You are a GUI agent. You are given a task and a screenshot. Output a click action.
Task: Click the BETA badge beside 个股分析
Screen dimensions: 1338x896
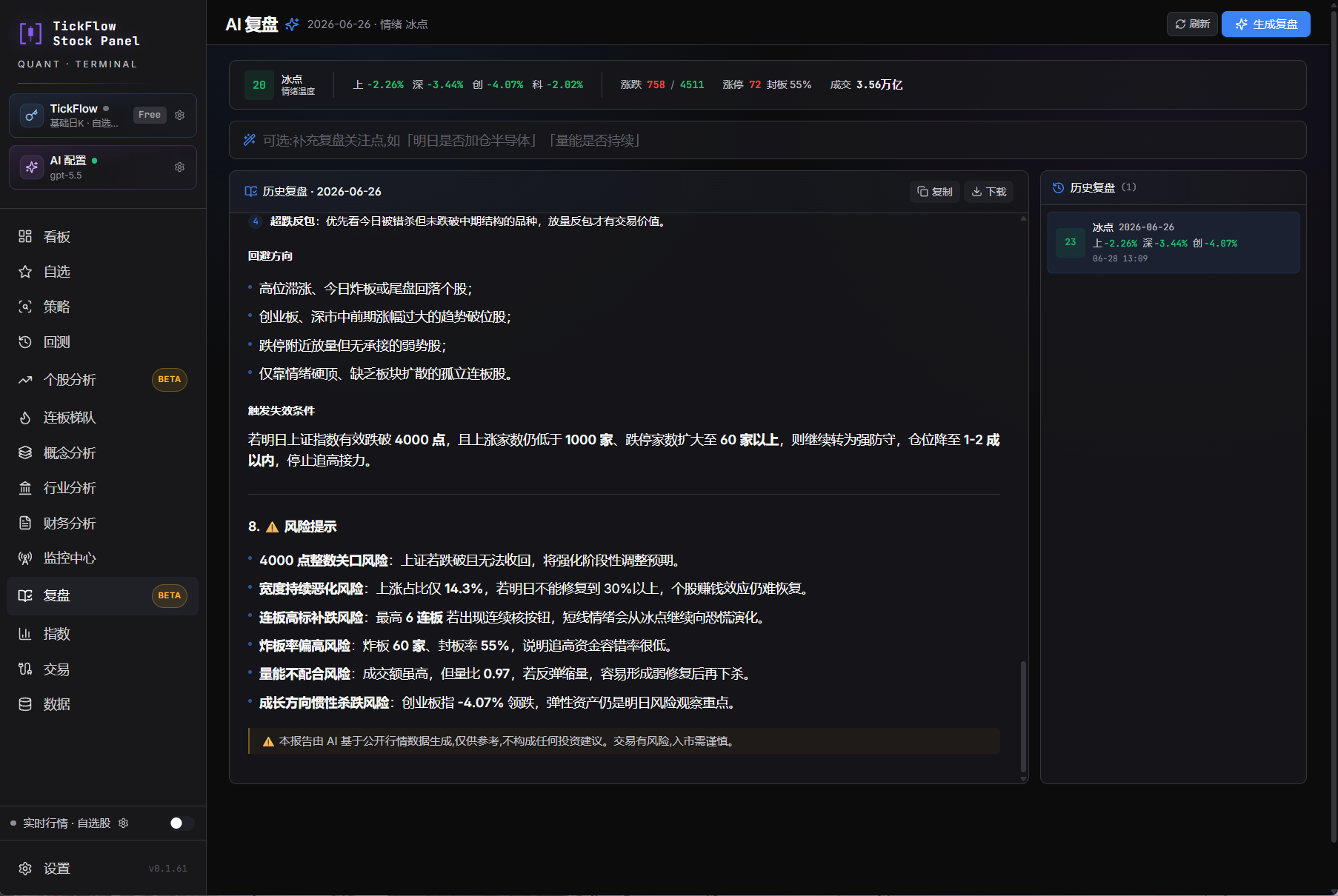click(x=170, y=380)
